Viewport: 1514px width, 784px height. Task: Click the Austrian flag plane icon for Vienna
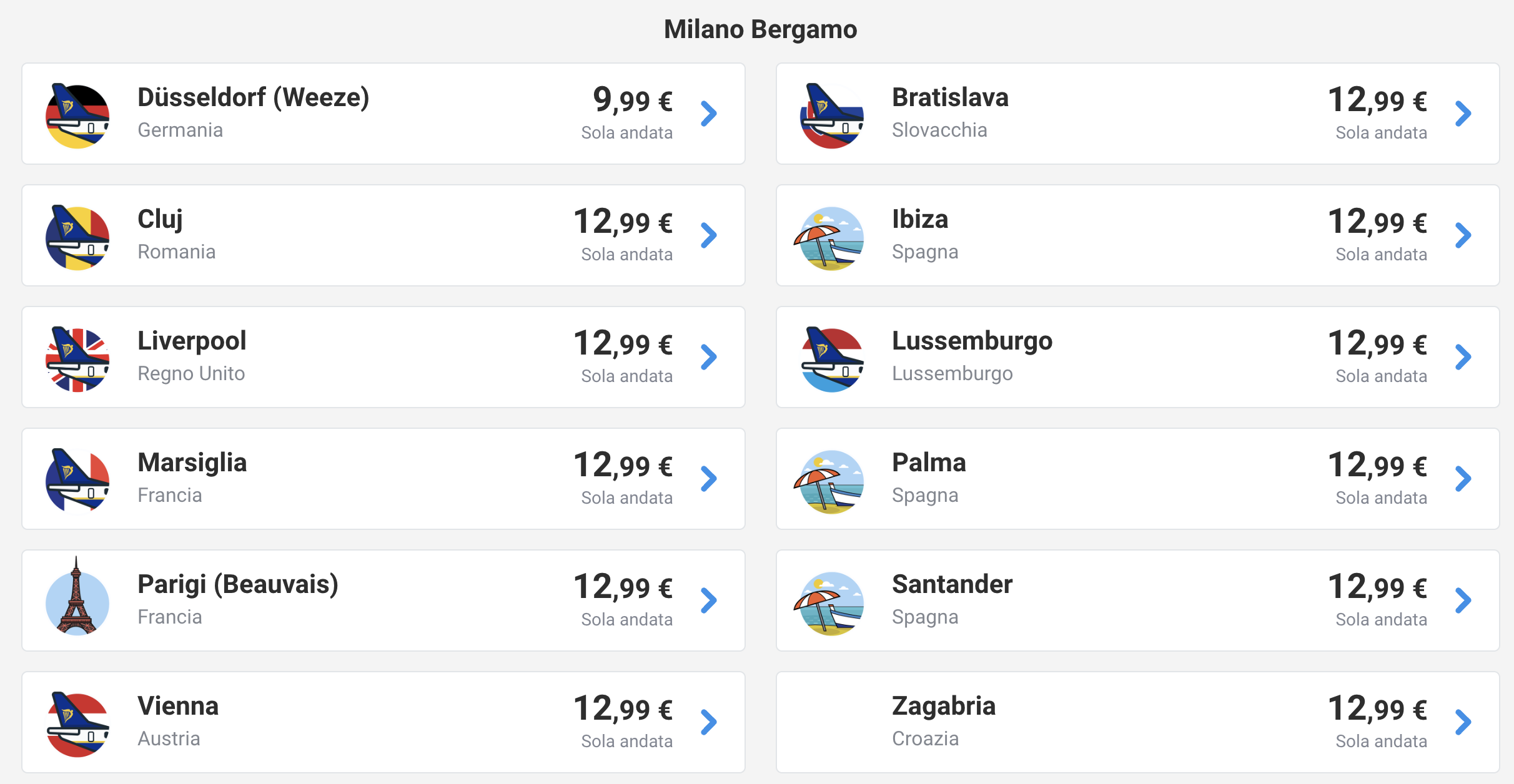click(77, 723)
